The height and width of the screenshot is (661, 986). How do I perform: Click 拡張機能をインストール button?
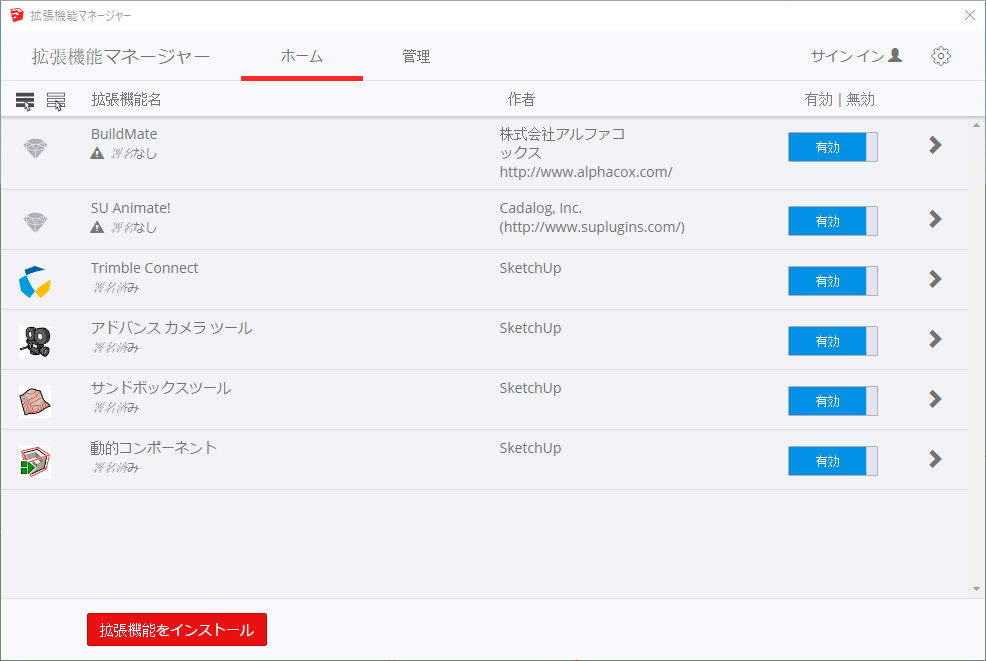[x=177, y=630]
